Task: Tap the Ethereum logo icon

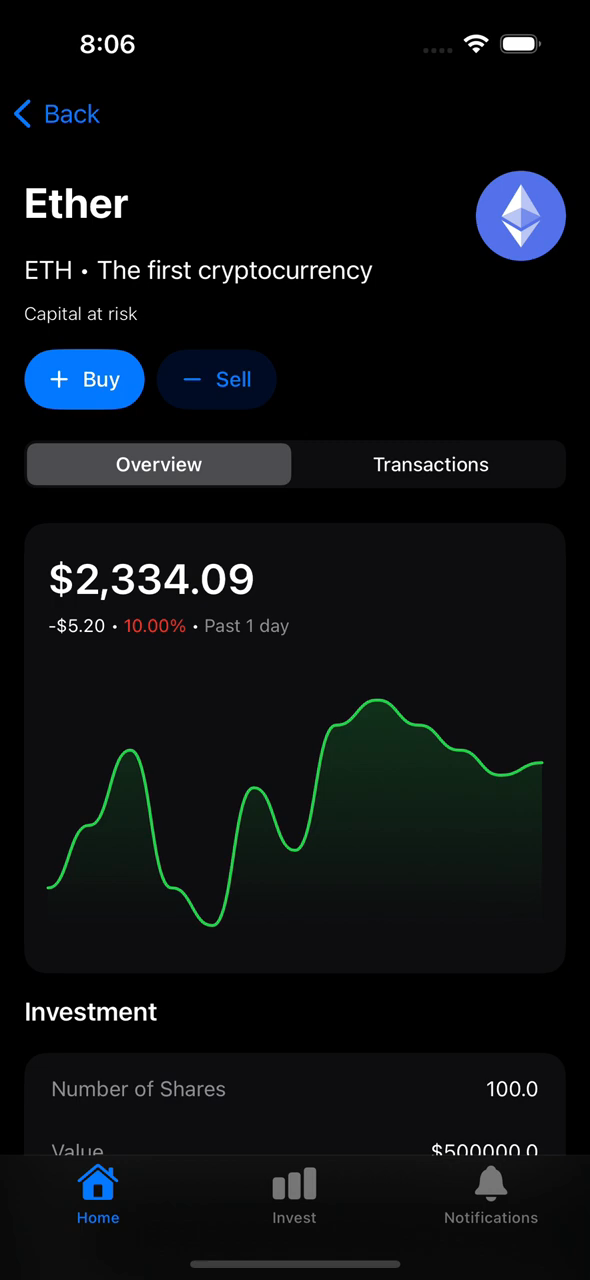Action: (x=521, y=216)
